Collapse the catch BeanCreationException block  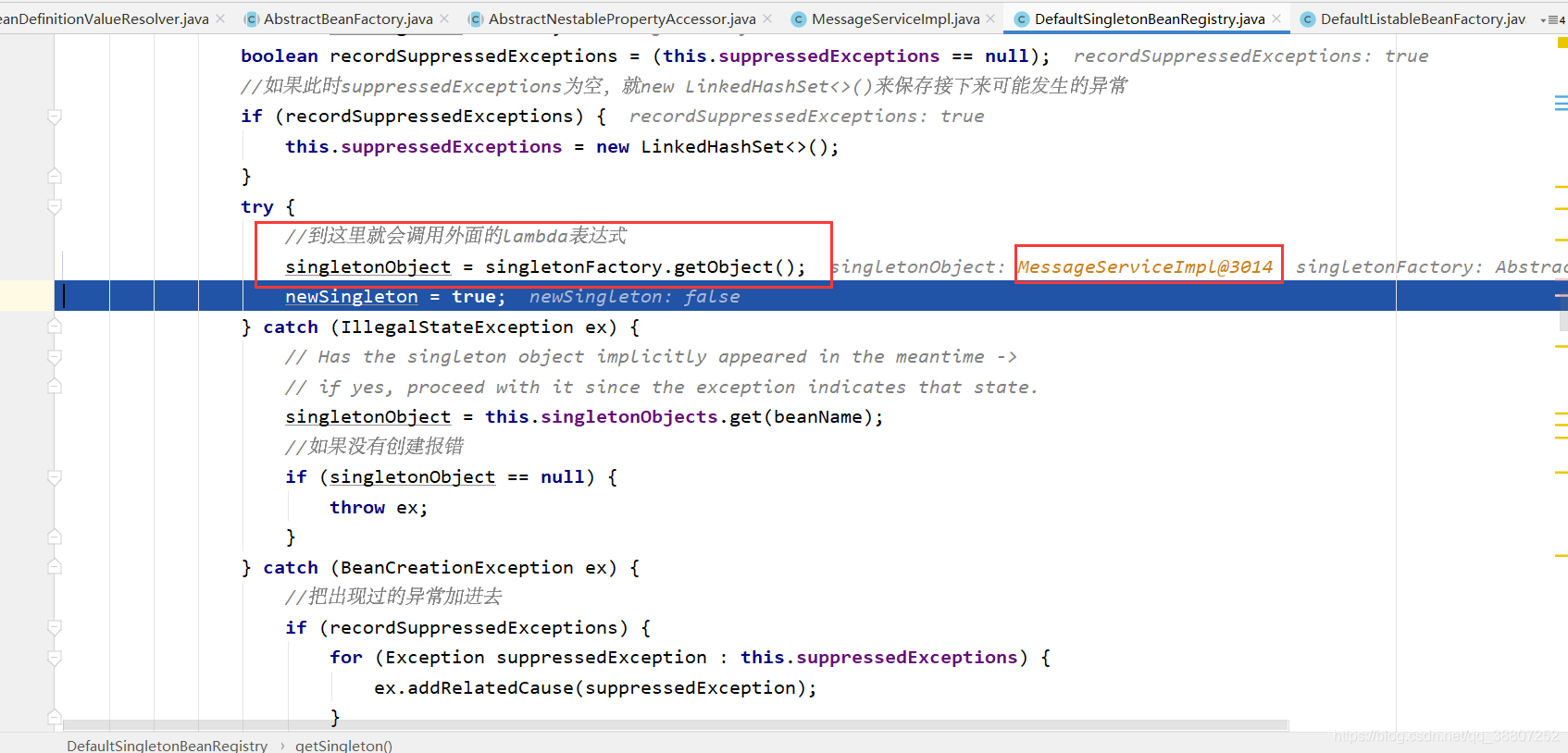click(55, 567)
